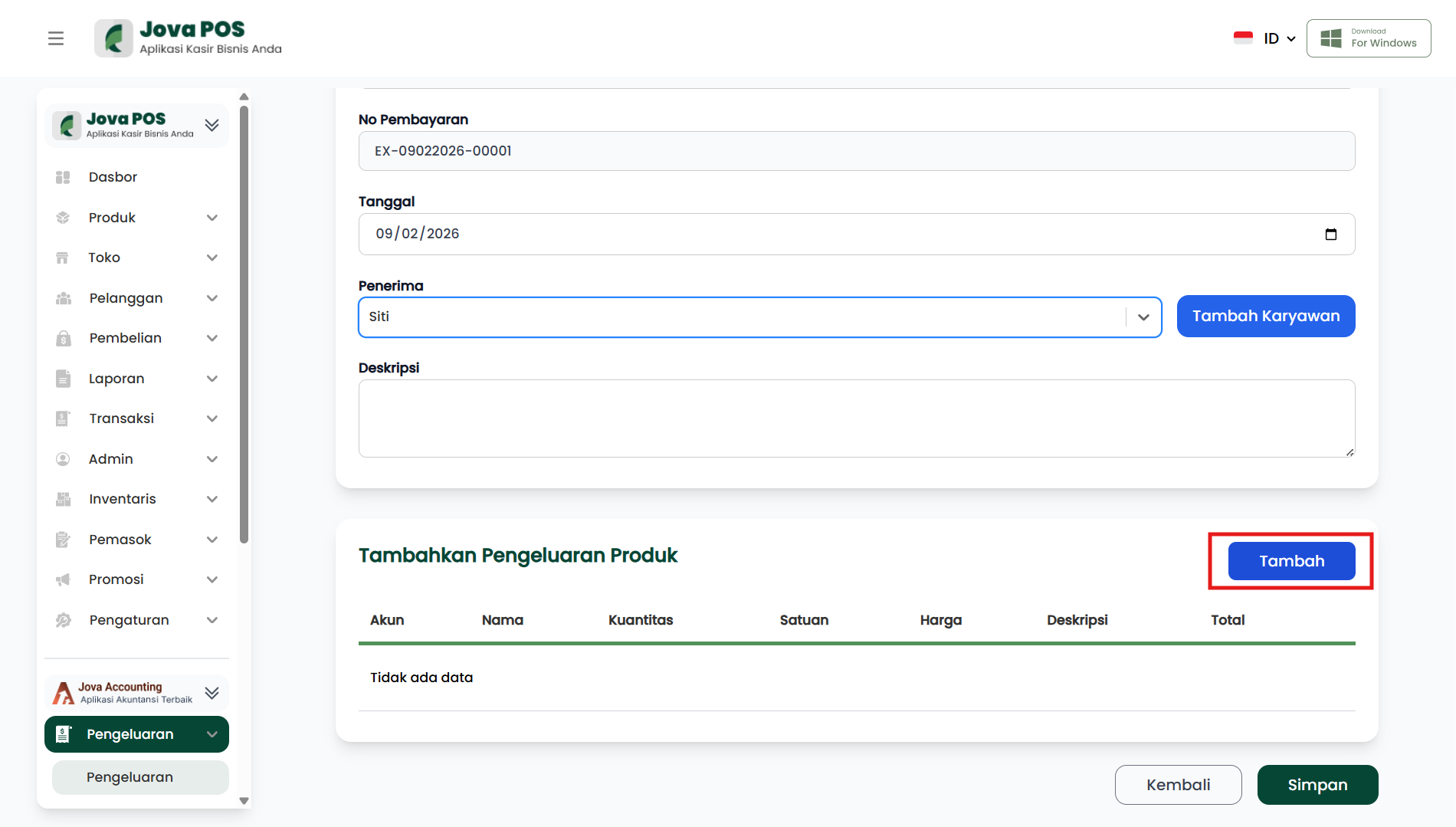Open the calendar picker in Tanggal field
This screenshot has height=827, width=1456.
click(x=1330, y=235)
